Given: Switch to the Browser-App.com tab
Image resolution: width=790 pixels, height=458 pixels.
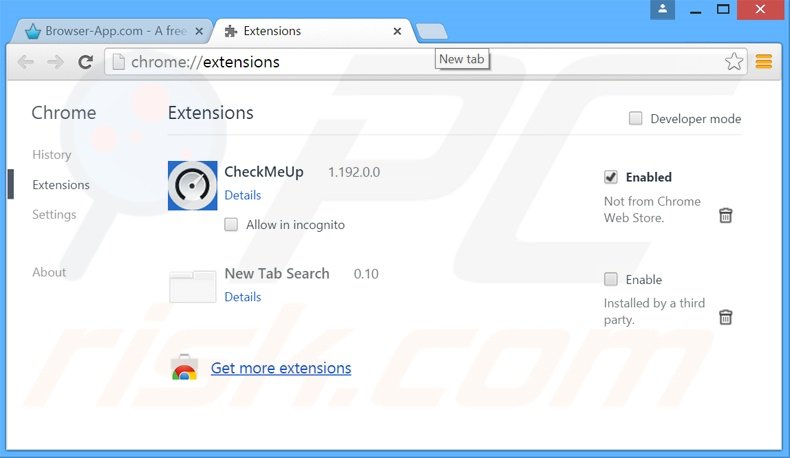Looking at the screenshot, I should 113,31.
